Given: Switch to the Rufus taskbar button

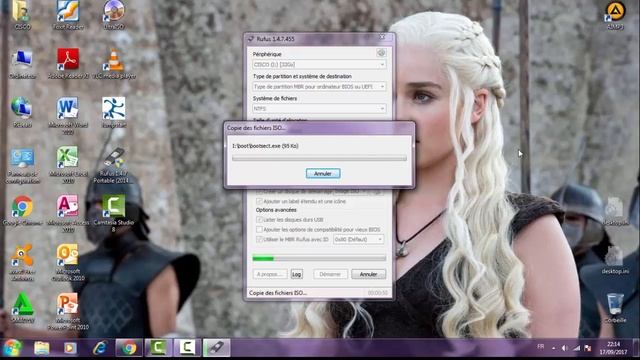Looking at the screenshot, I should point(217,348).
